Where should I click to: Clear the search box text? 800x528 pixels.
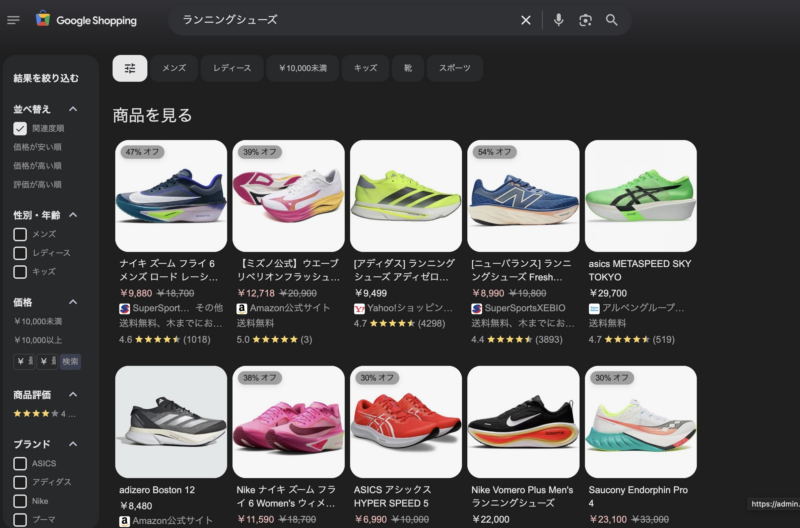(x=526, y=20)
